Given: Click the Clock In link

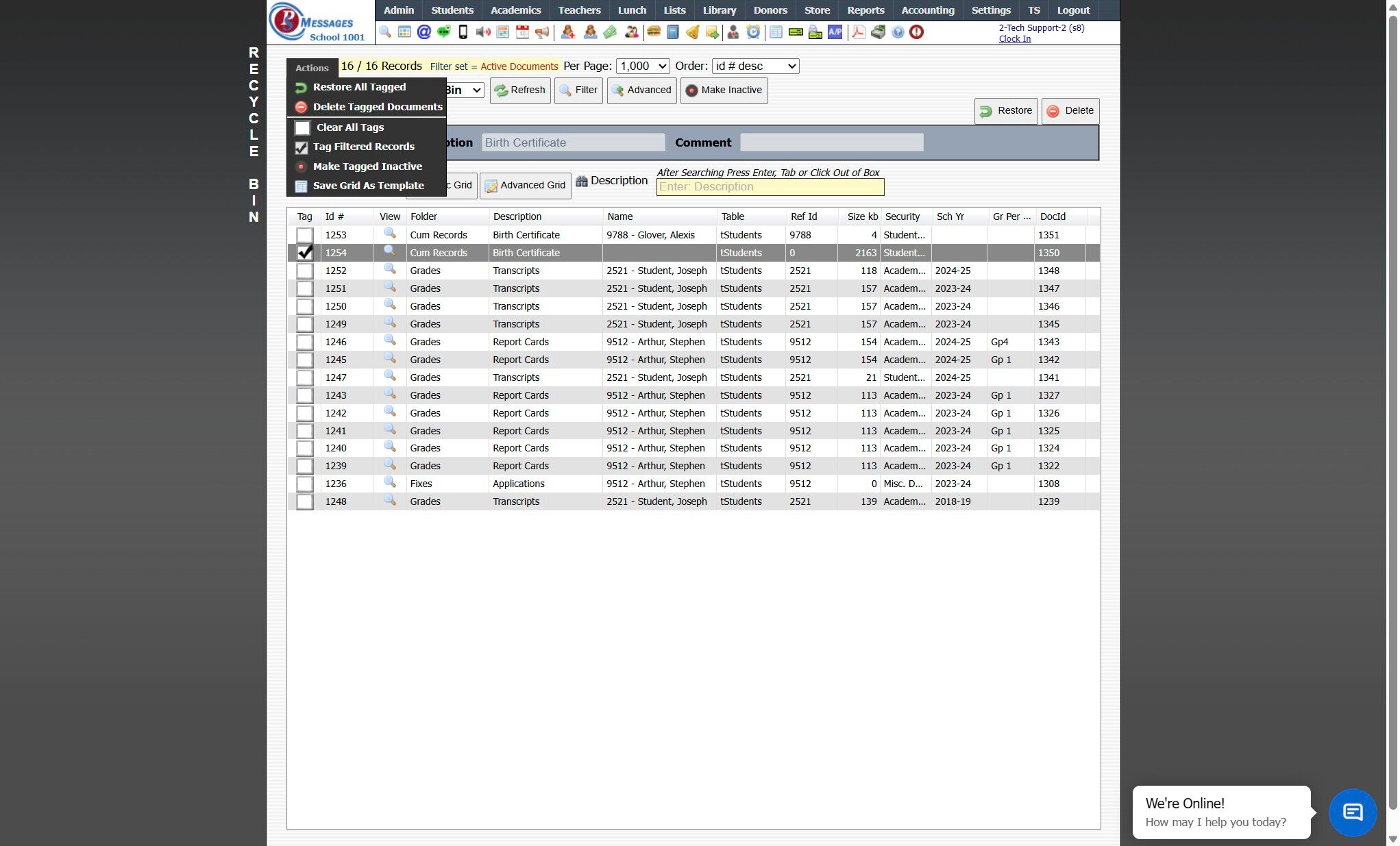Looking at the screenshot, I should pyautogui.click(x=1014, y=39).
